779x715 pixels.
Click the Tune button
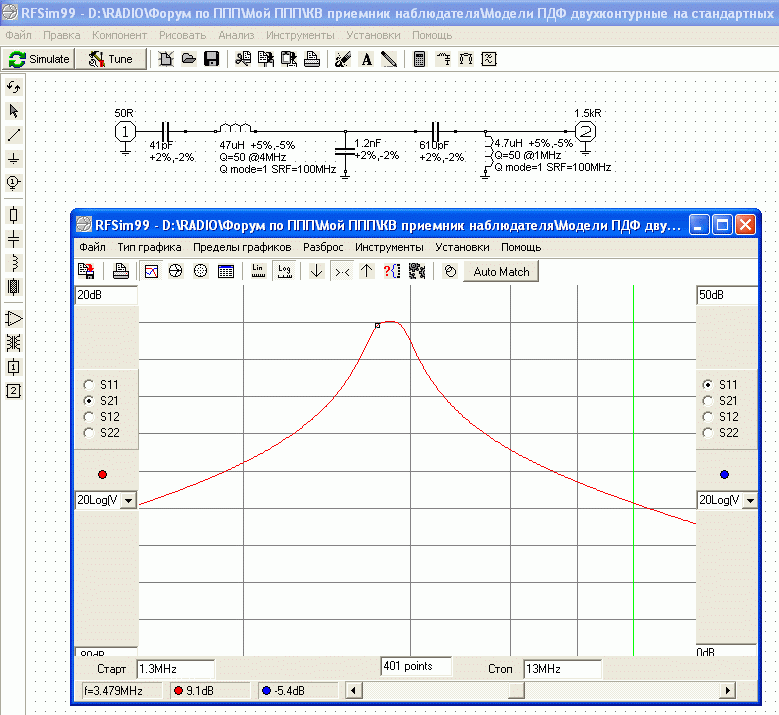coord(111,59)
